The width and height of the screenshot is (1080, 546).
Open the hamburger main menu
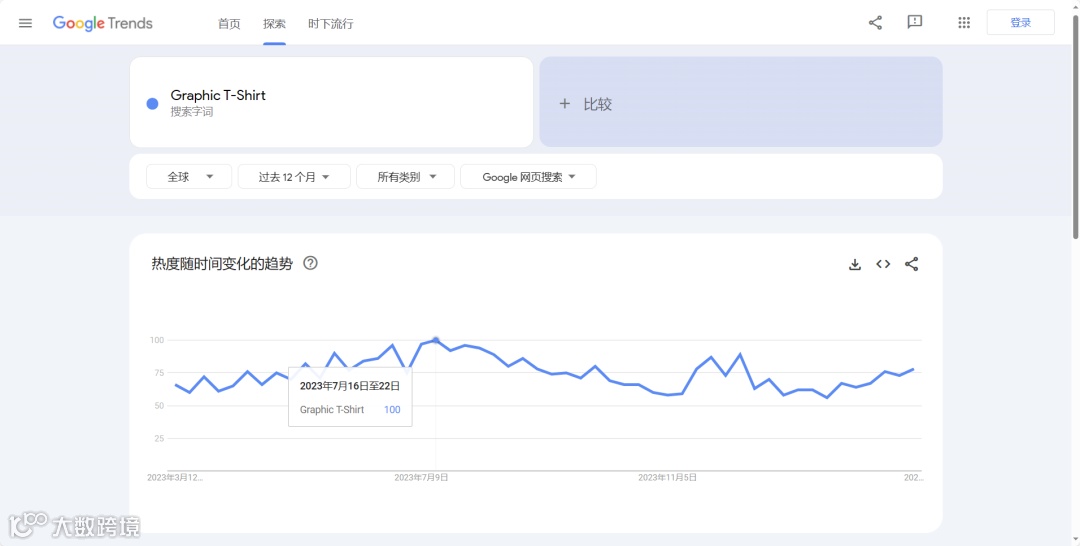[x=25, y=23]
